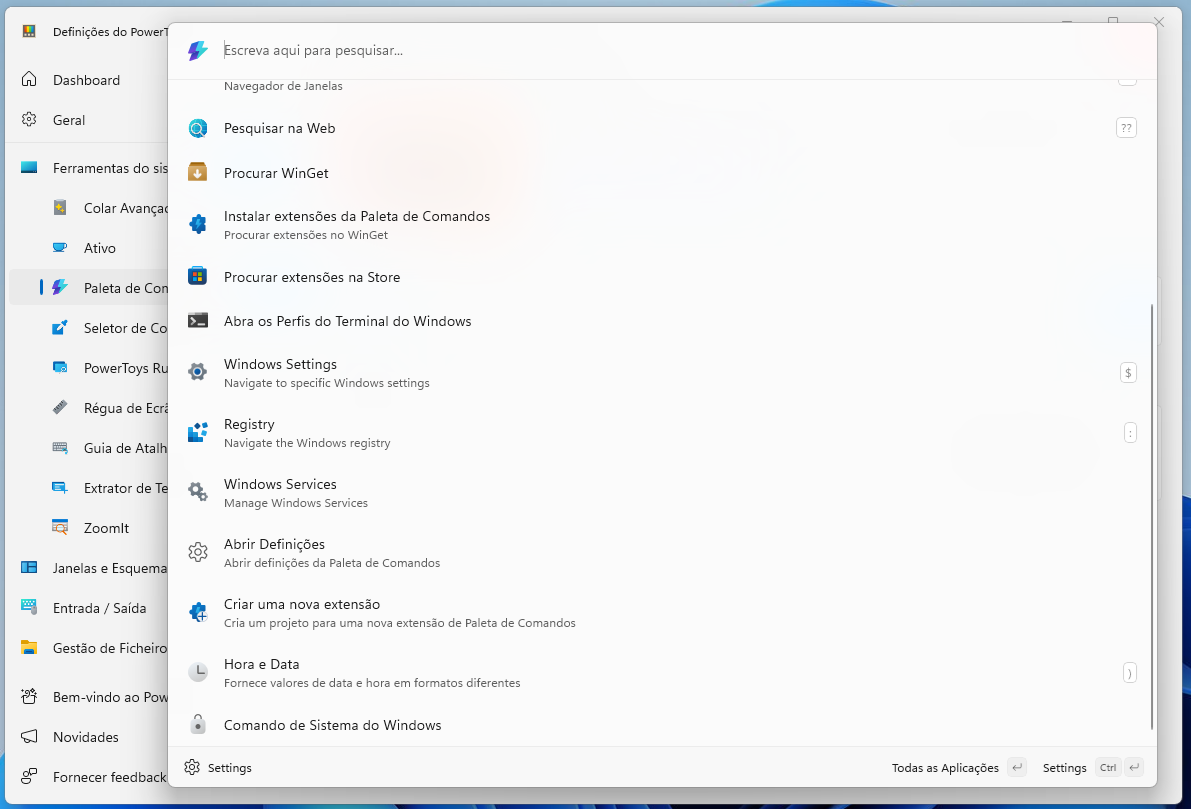Select Criar uma nova extensão entry
The height and width of the screenshot is (809, 1191).
661,612
